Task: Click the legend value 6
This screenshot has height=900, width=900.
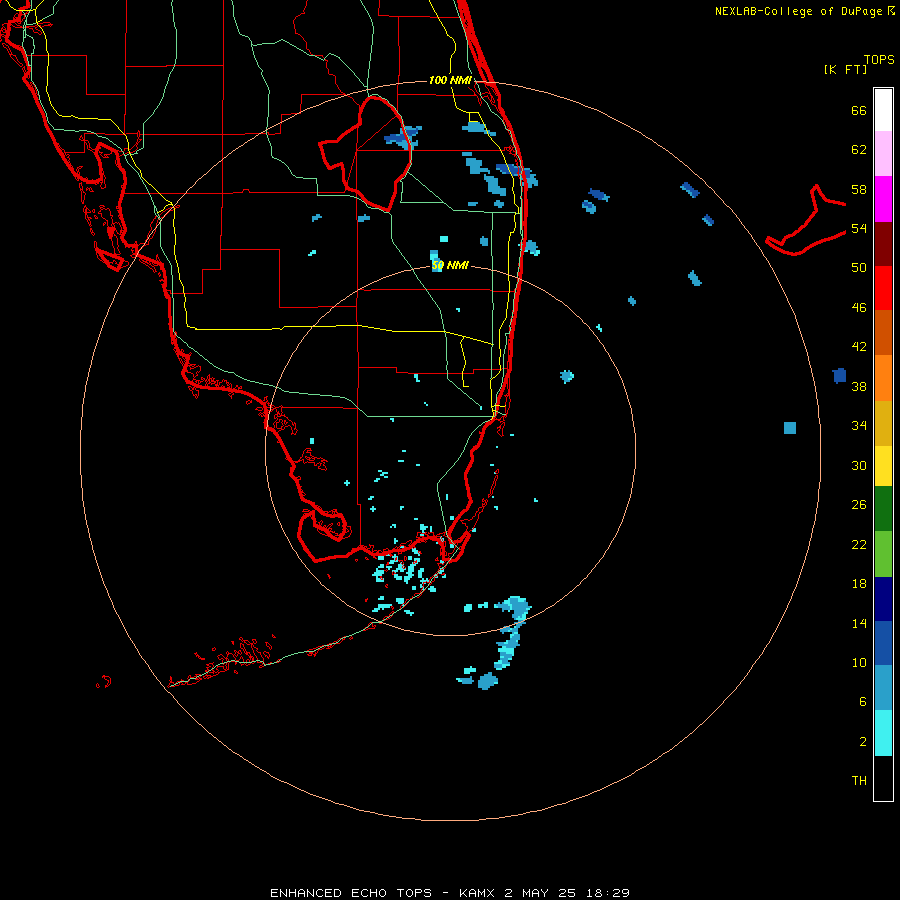Action: (x=863, y=702)
